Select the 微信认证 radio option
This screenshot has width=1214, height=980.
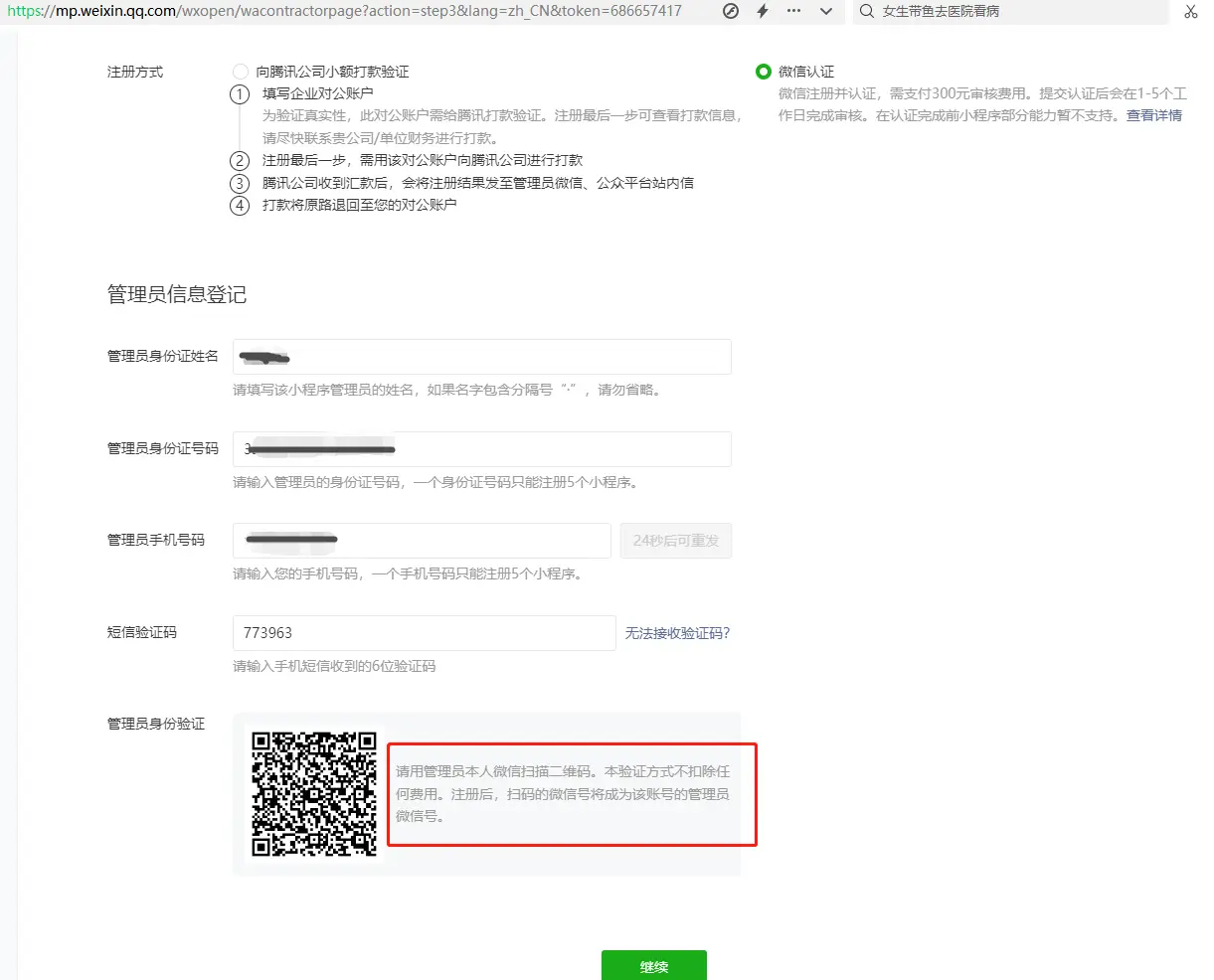coord(764,72)
